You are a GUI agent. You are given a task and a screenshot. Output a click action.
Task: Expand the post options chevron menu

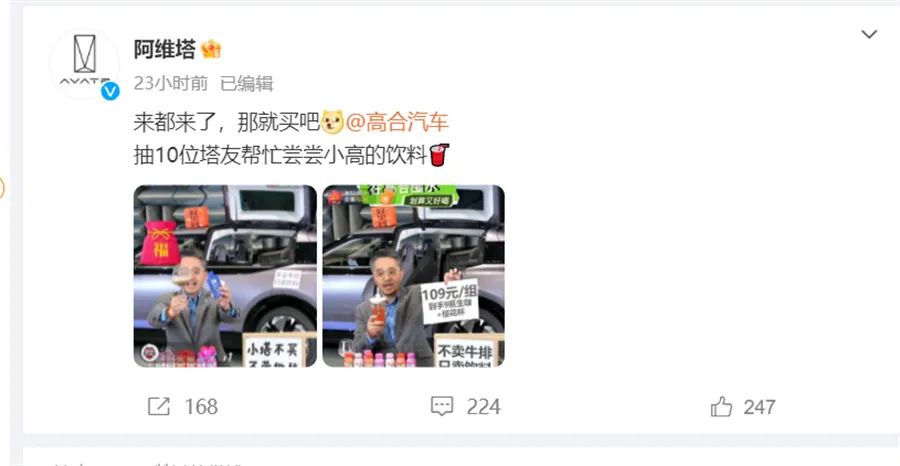pyautogui.click(x=869, y=34)
